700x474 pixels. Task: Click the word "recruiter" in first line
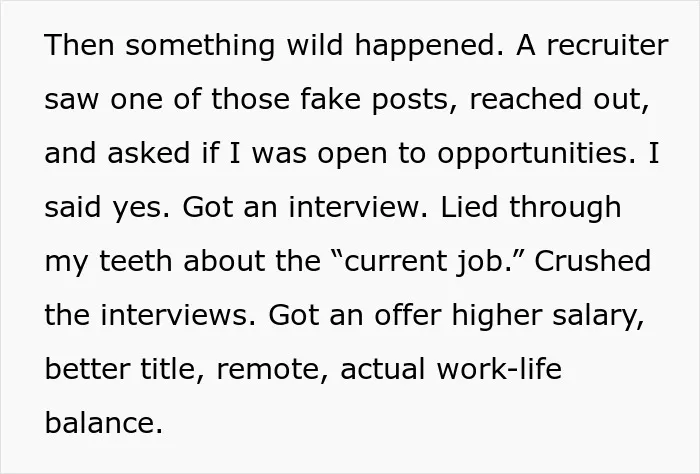608,45
